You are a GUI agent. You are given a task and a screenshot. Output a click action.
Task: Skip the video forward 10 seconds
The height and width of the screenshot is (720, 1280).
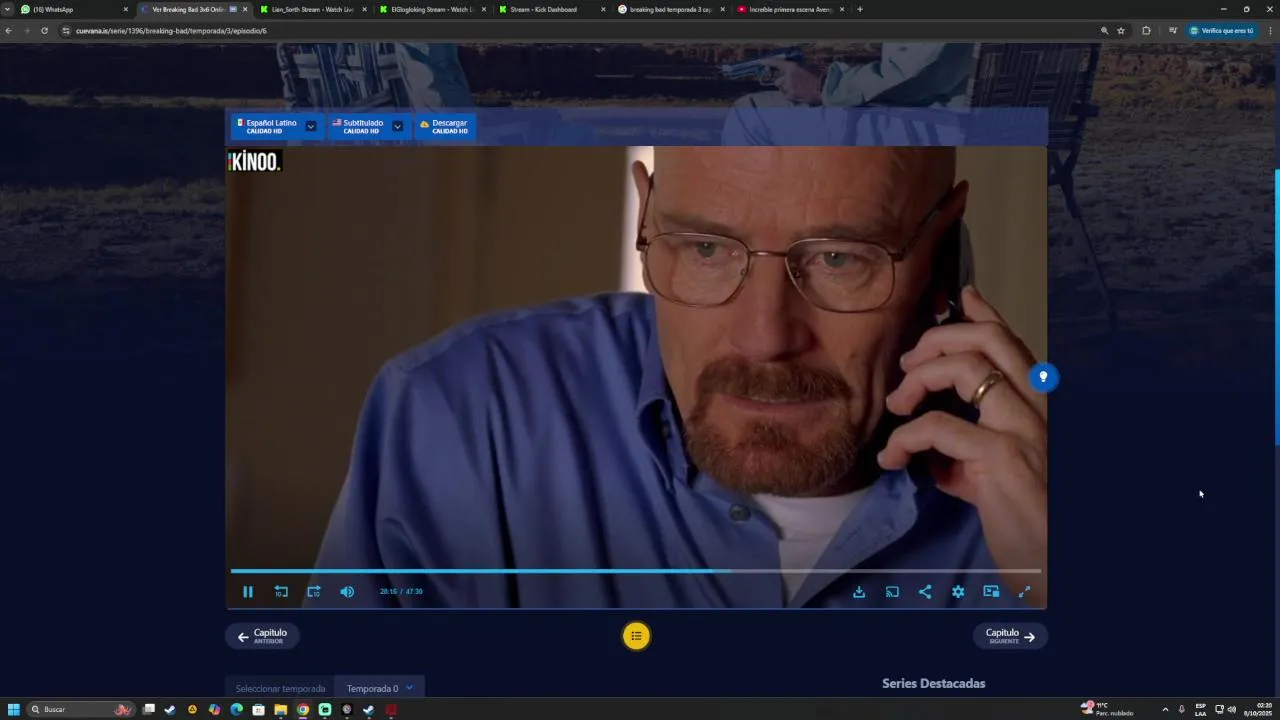tap(314, 592)
